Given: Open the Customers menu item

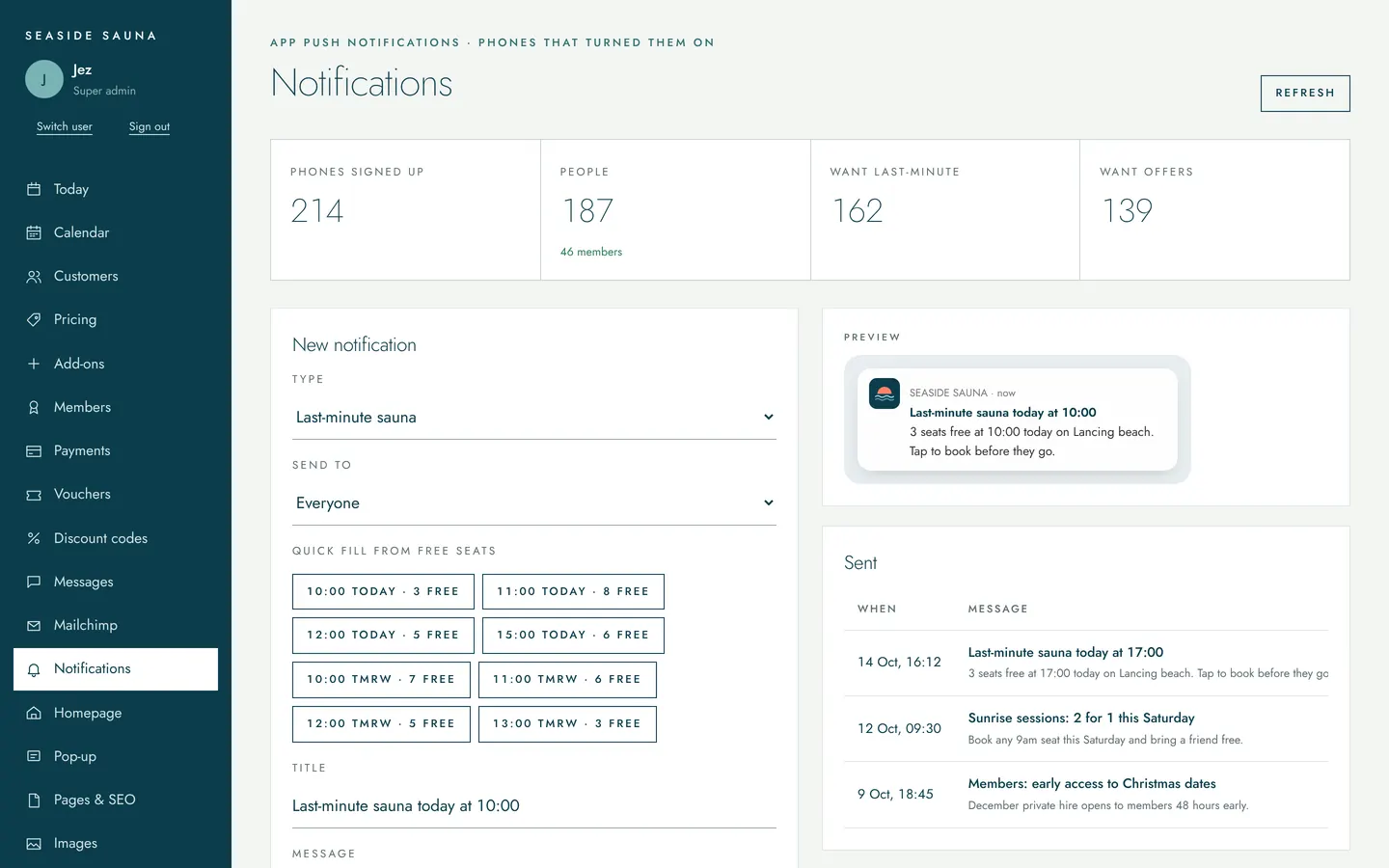Looking at the screenshot, I should pos(116,276).
